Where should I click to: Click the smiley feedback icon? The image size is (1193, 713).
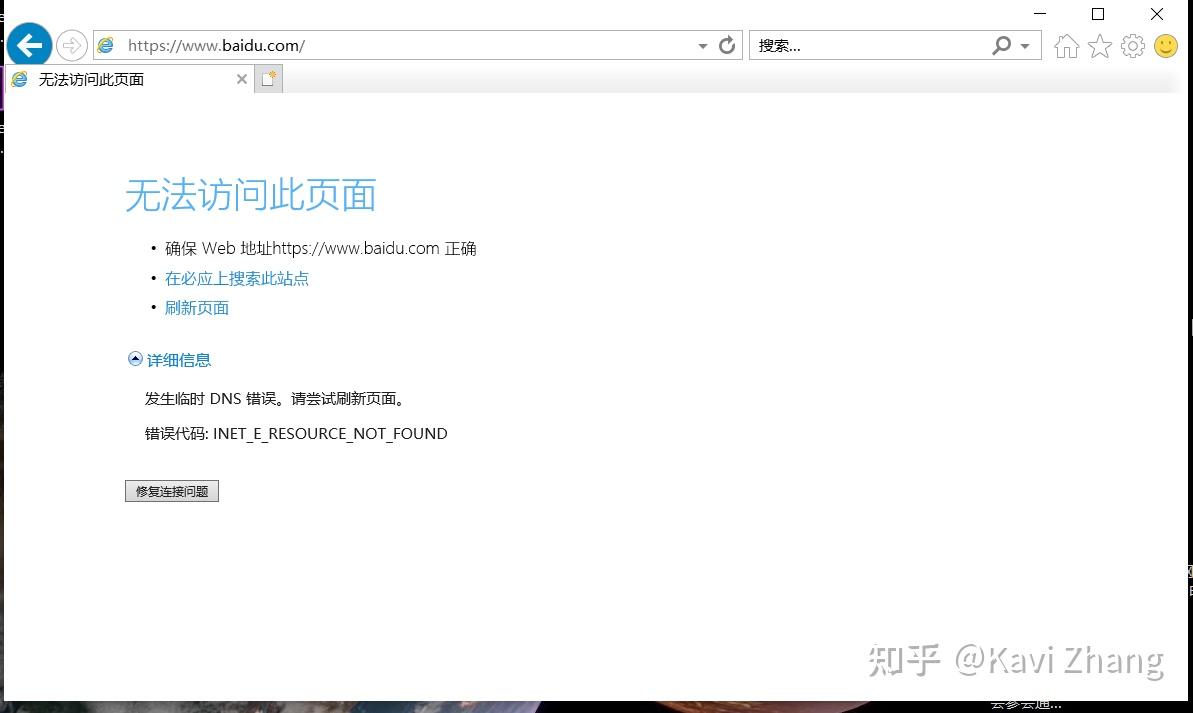[1166, 46]
